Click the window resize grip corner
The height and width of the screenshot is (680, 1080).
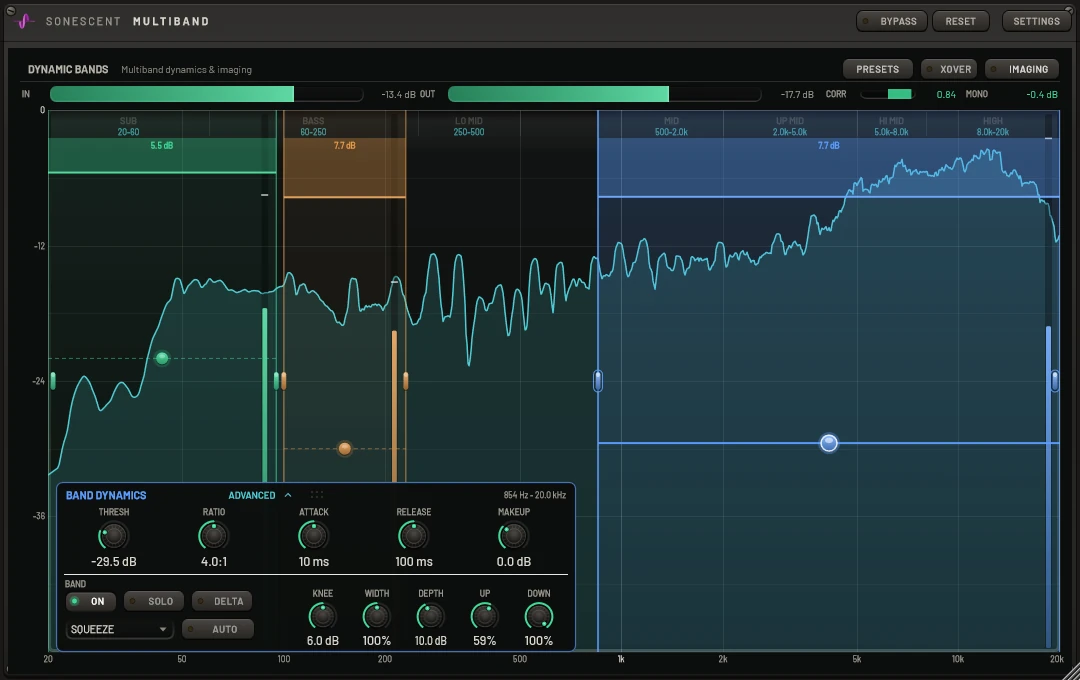(1070, 671)
